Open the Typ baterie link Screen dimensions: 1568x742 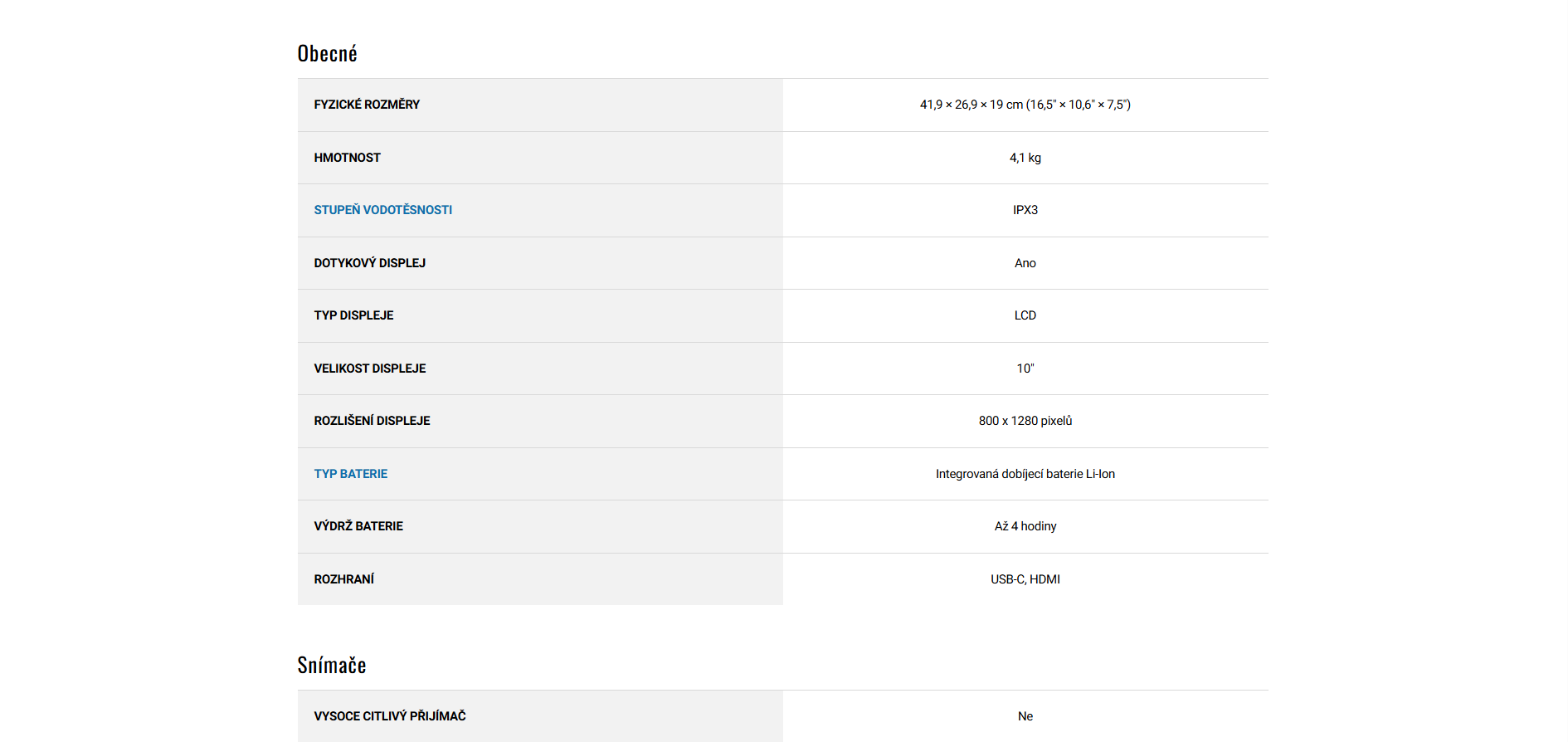click(350, 474)
